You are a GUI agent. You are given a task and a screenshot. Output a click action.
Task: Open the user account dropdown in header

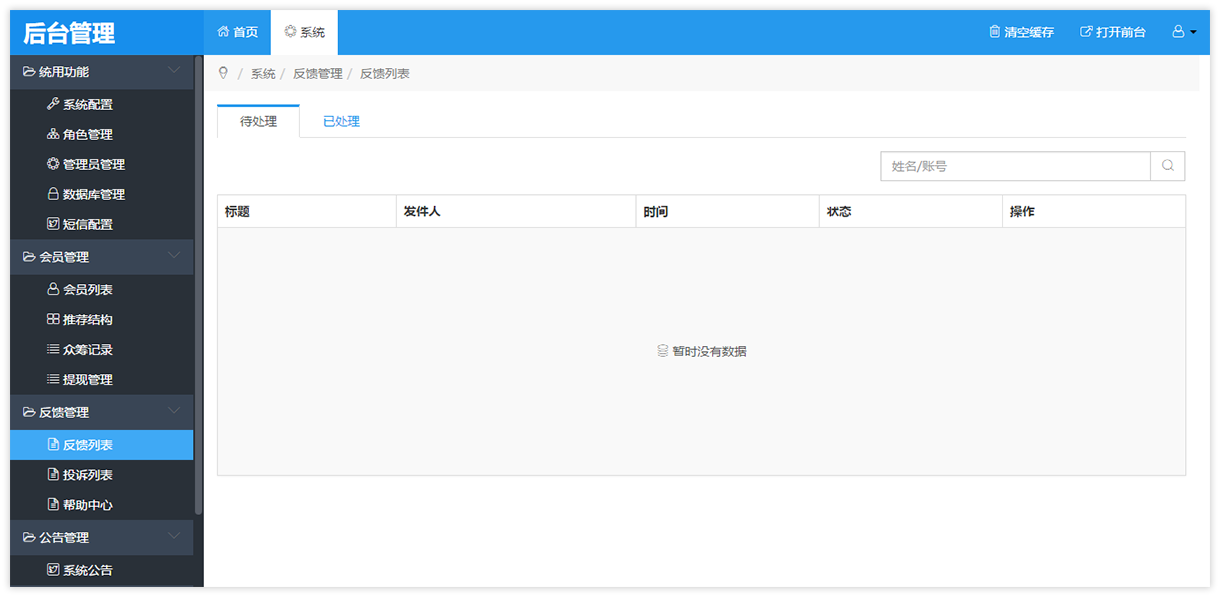(x=1184, y=32)
